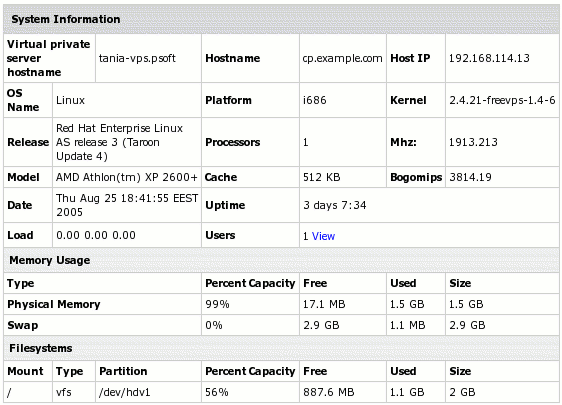562x405 pixels.
Task: Click the Filesystems section header
Action: pos(41,348)
